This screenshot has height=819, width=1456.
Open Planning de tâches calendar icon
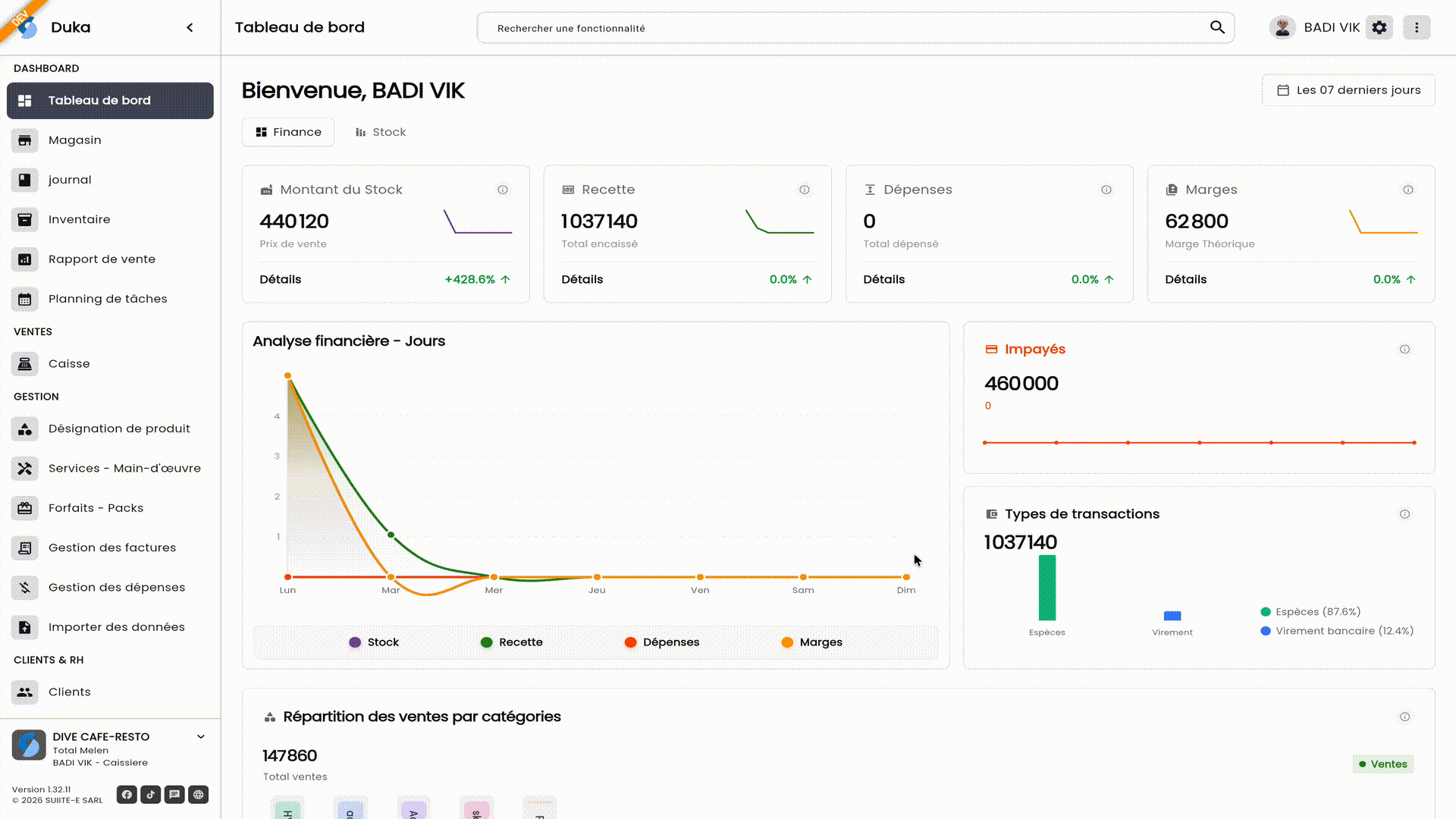[25, 299]
